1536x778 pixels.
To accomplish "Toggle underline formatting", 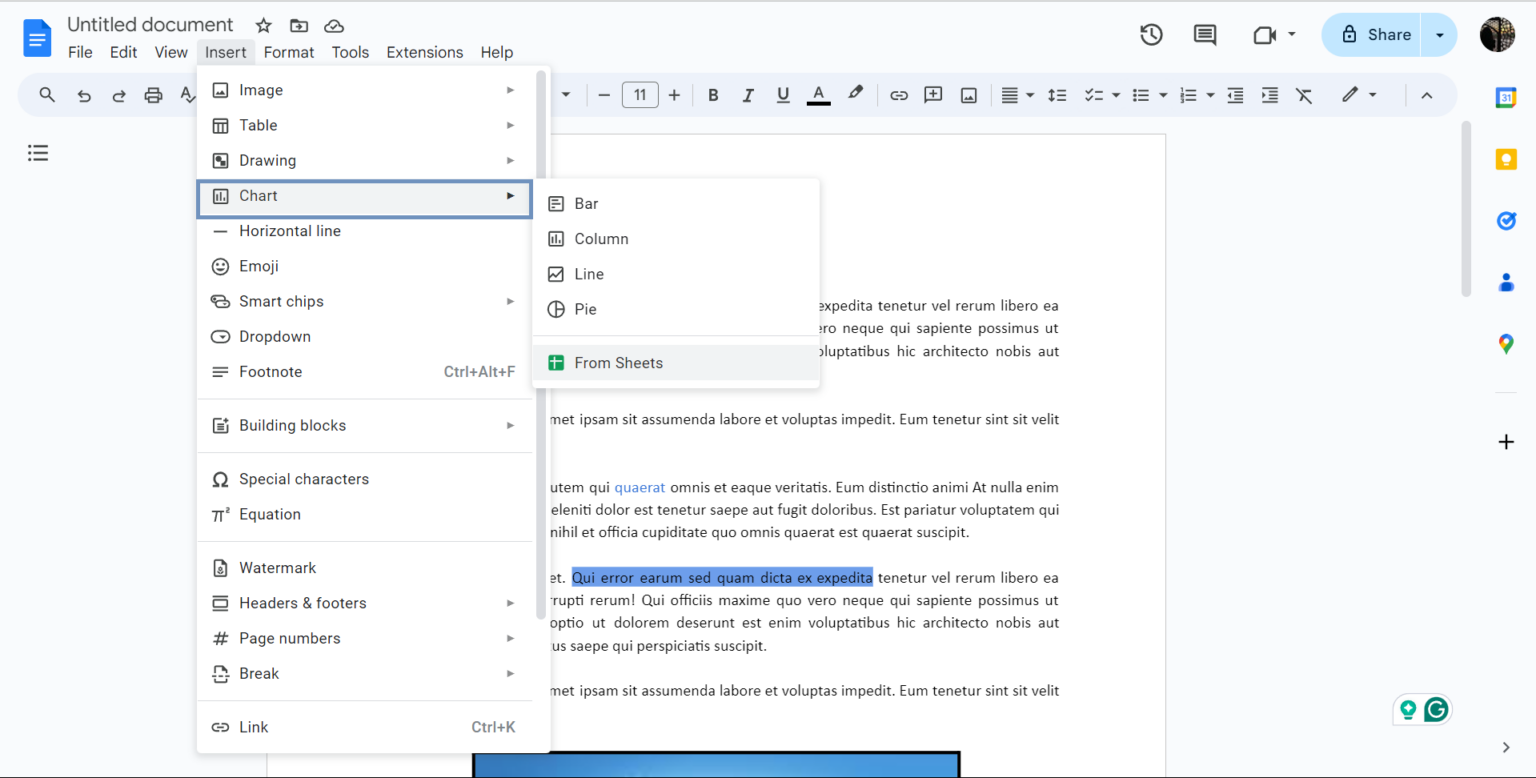I will [x=782, y=95].
